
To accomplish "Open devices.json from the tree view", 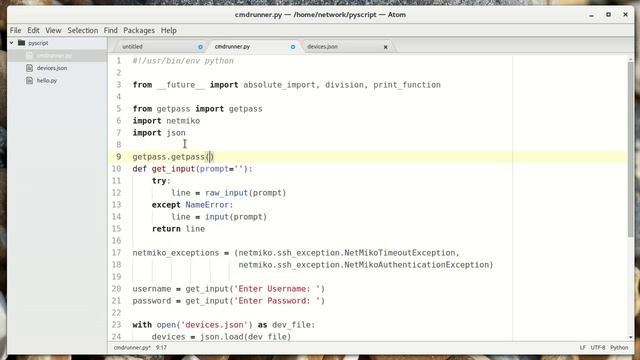I will (x=52, y=68).
